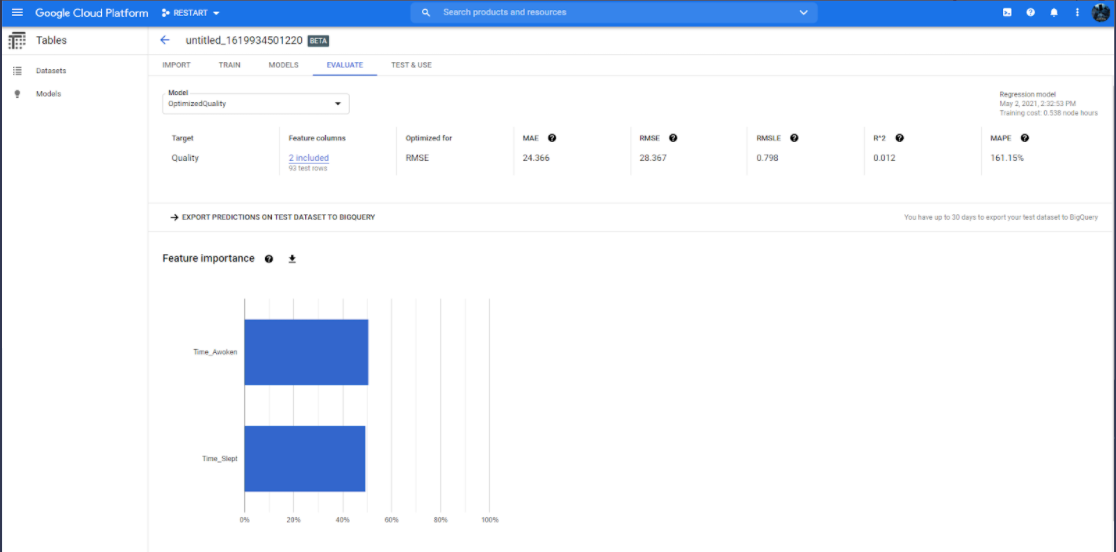Click the Target value Quality
Screen dimensions: 1116x552
185,158
